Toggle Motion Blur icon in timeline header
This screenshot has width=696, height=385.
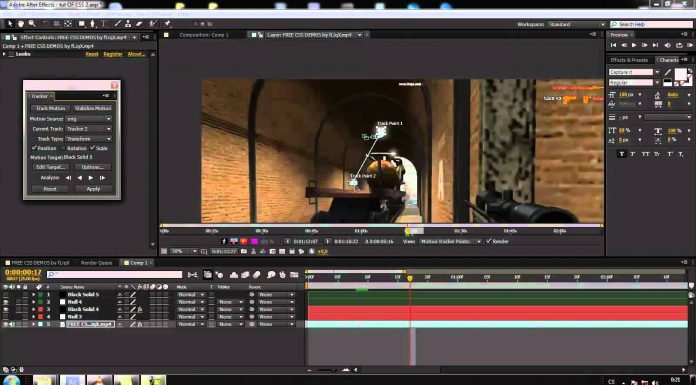(x=256, y=275)
